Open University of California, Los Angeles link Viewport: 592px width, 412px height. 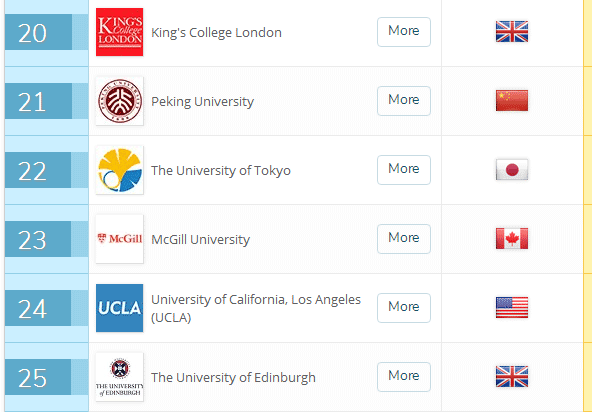click(256, 308)
